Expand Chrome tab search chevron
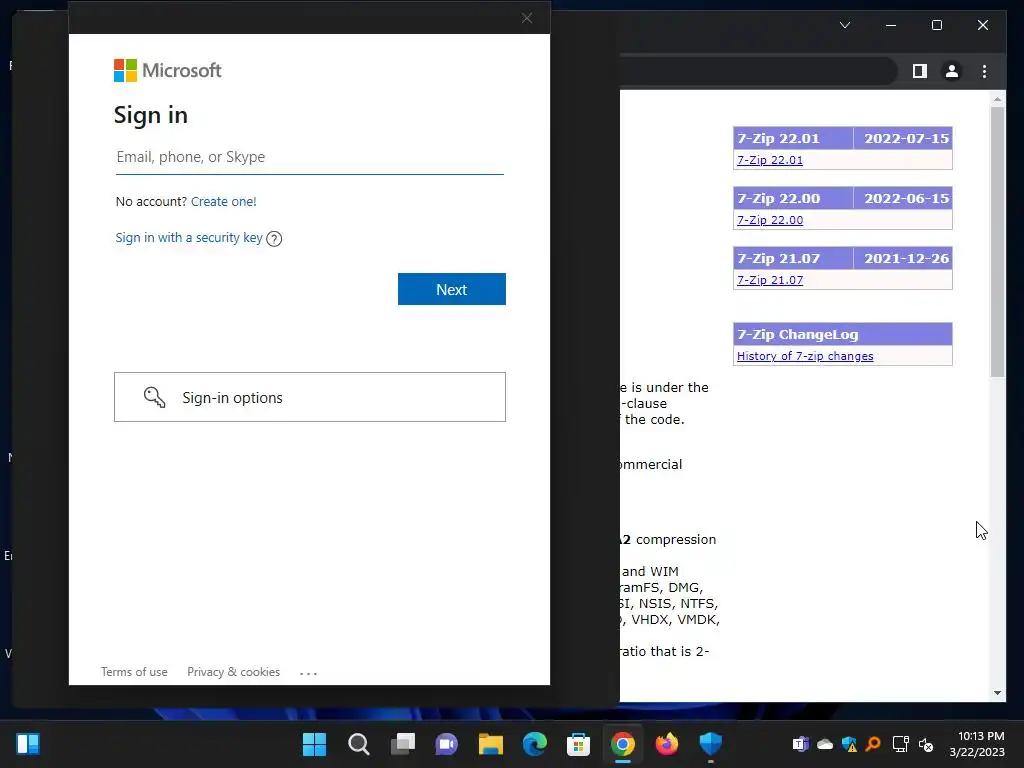The width and height of the screenshot is (1024, 768). pos(845,25)
